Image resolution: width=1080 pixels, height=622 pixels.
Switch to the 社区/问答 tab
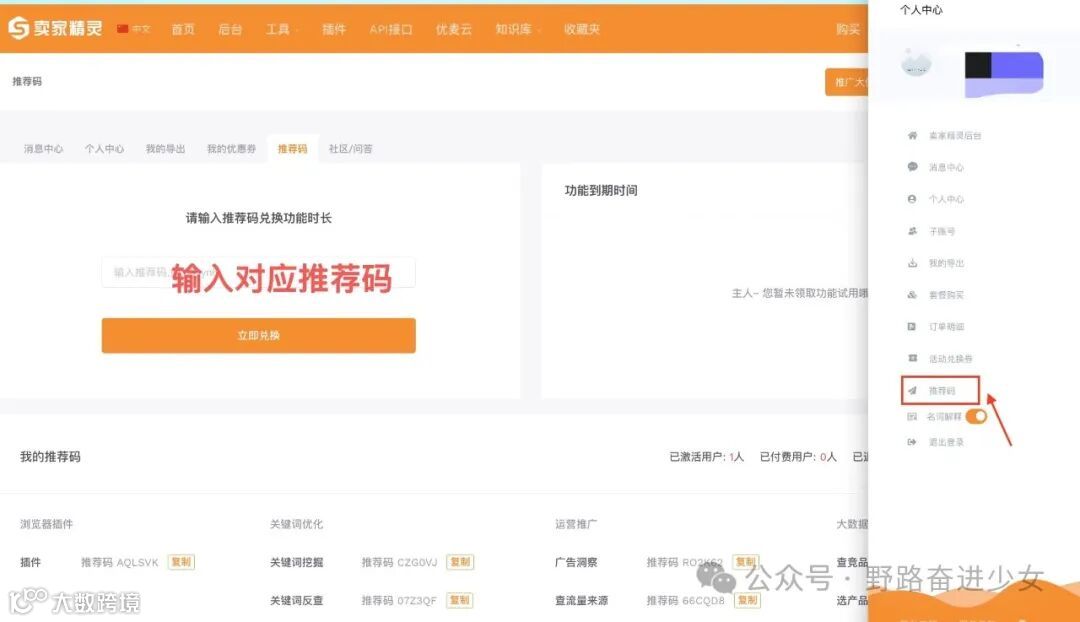[x=351, y=149]
